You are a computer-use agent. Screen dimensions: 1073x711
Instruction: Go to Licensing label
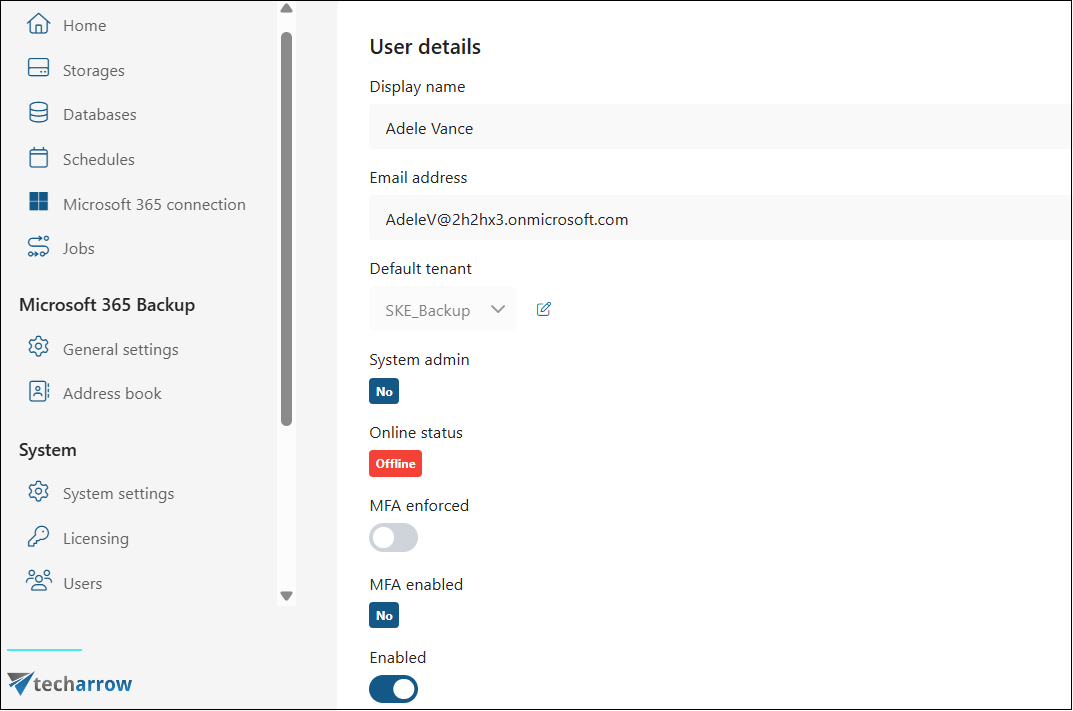(x=96, y=539)
